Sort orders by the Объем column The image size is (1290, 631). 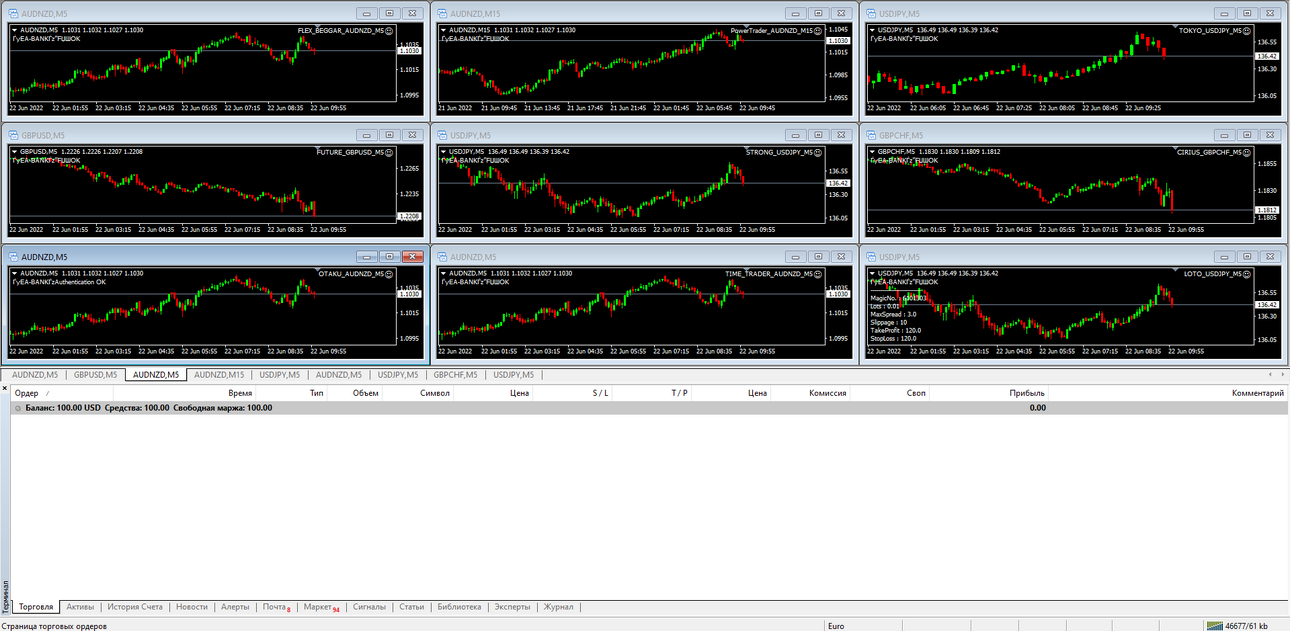(x=355, y=393)
